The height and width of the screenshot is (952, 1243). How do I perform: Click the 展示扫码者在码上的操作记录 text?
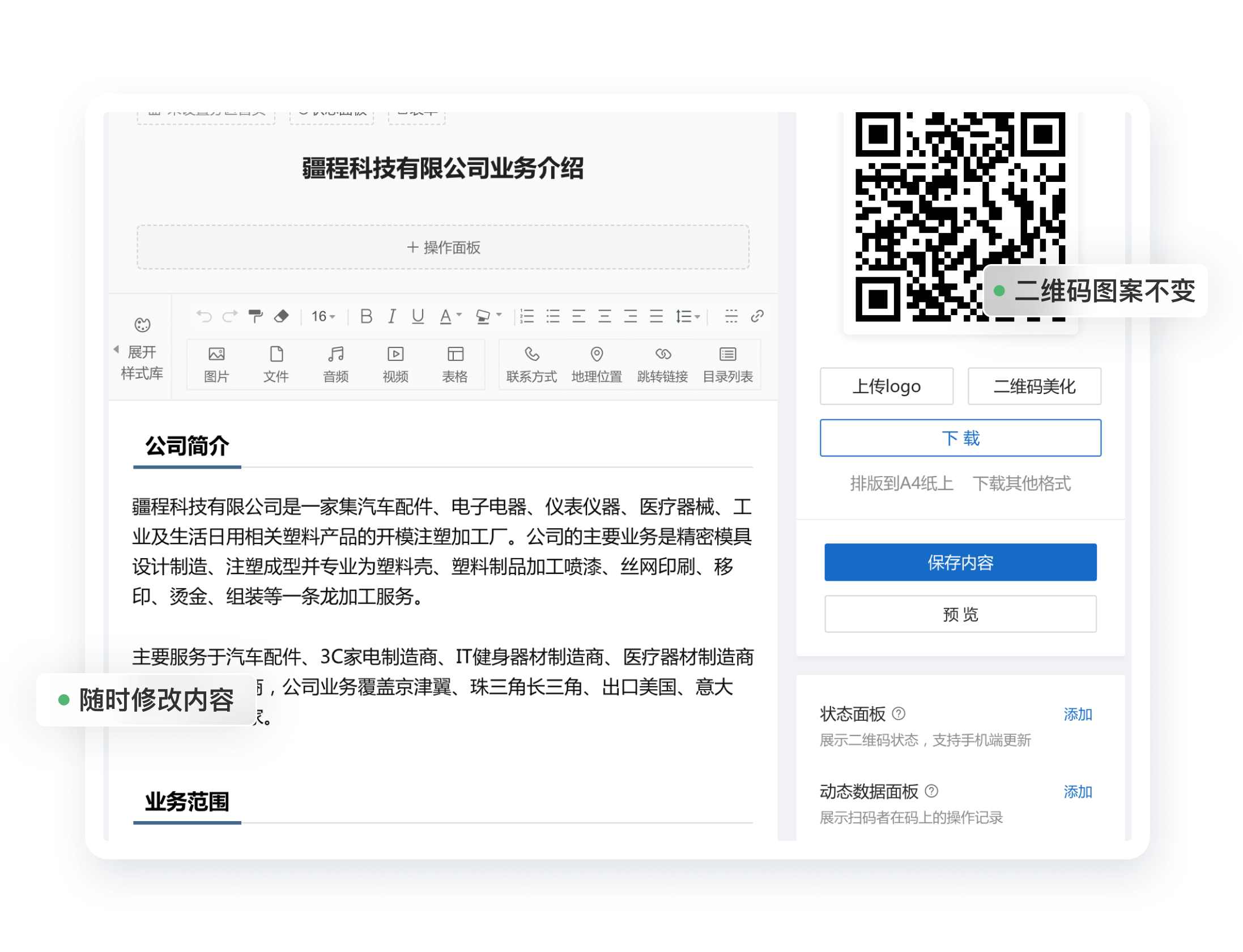(x=911, y=817)
